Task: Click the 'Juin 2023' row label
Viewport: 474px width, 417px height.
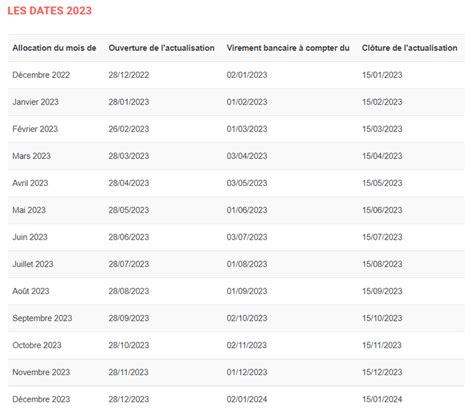Action: pos(30,237)
